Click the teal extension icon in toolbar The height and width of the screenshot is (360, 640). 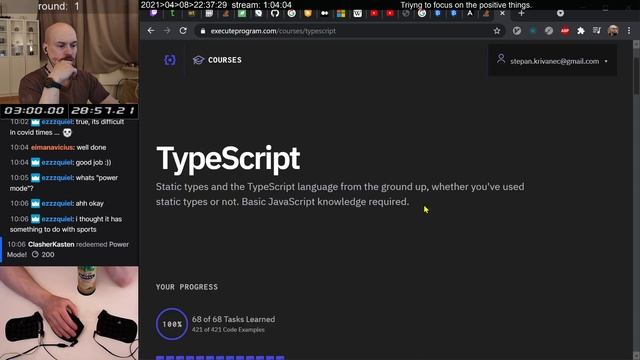[533, 31]
